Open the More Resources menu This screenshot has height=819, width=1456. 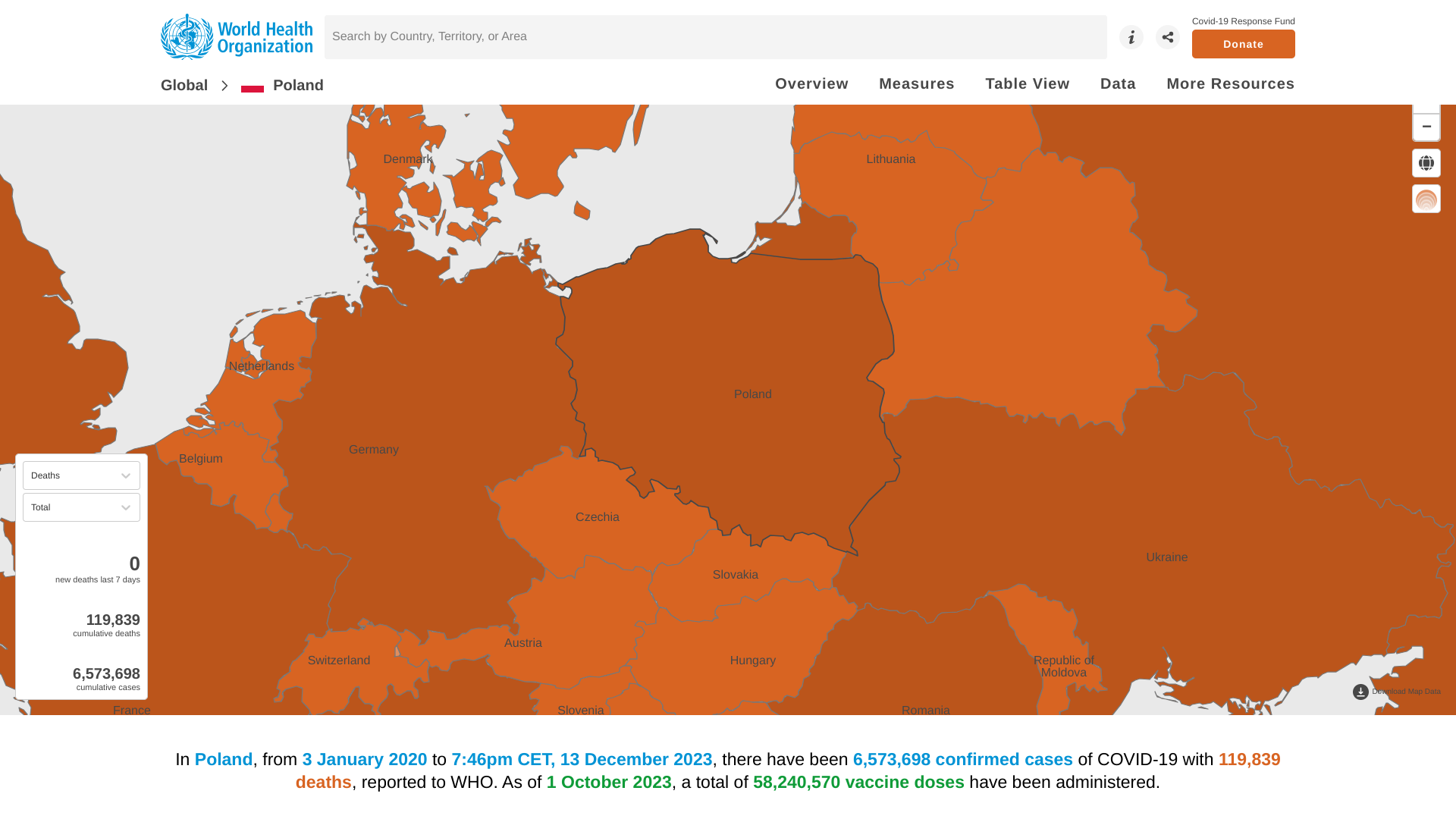pyautogui.click(x=1230, y=83)
